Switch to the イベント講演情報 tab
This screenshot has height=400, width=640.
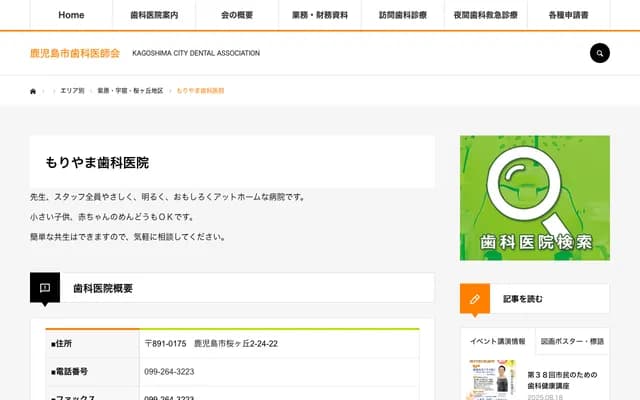point(498,341)
